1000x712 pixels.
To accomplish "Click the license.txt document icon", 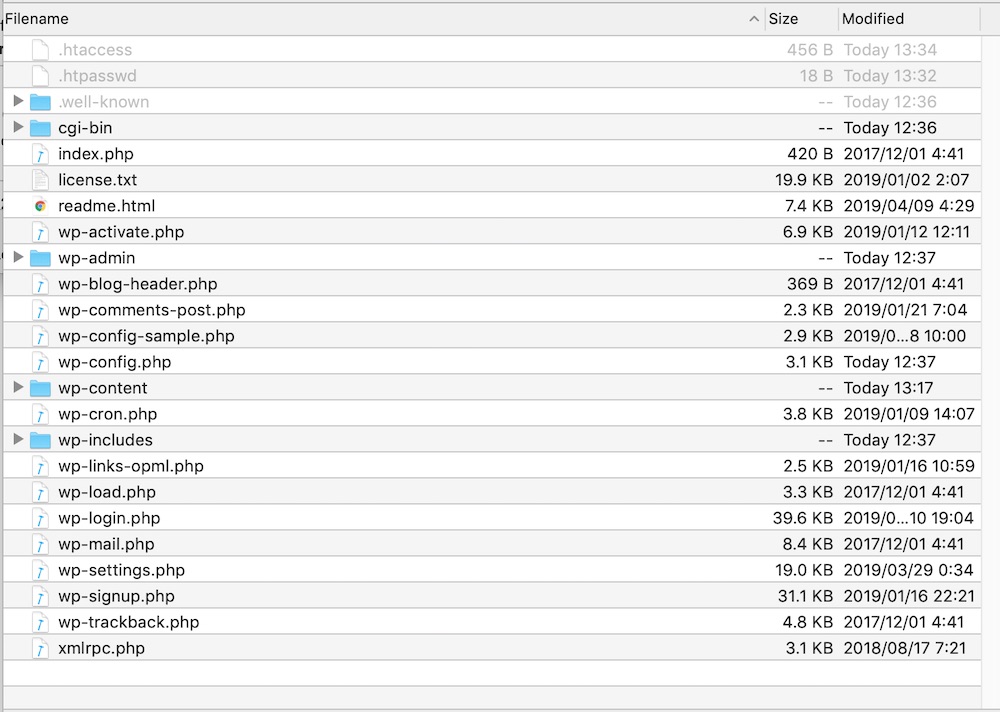I will click(x=40, y=180).
